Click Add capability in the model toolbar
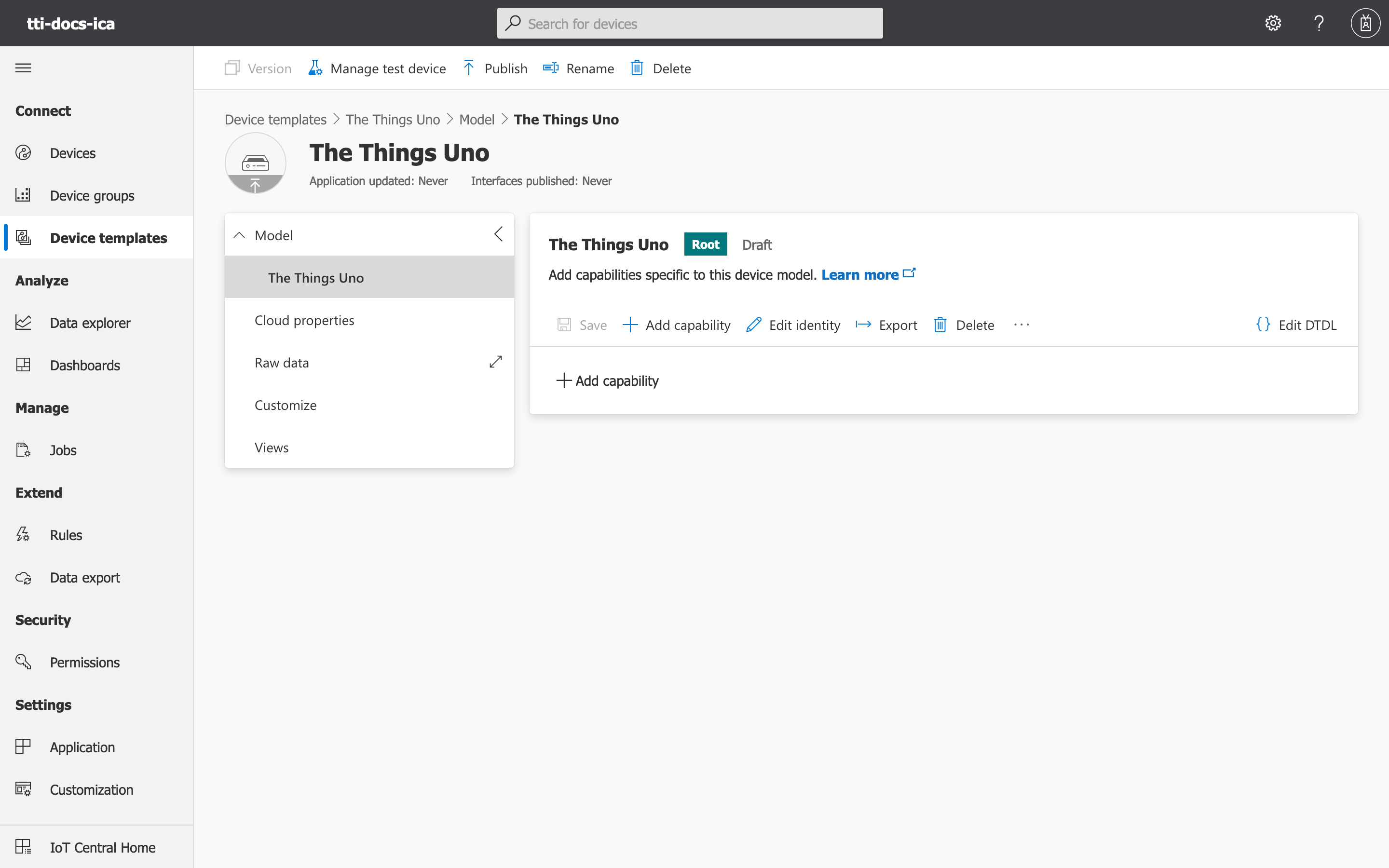 677,325
